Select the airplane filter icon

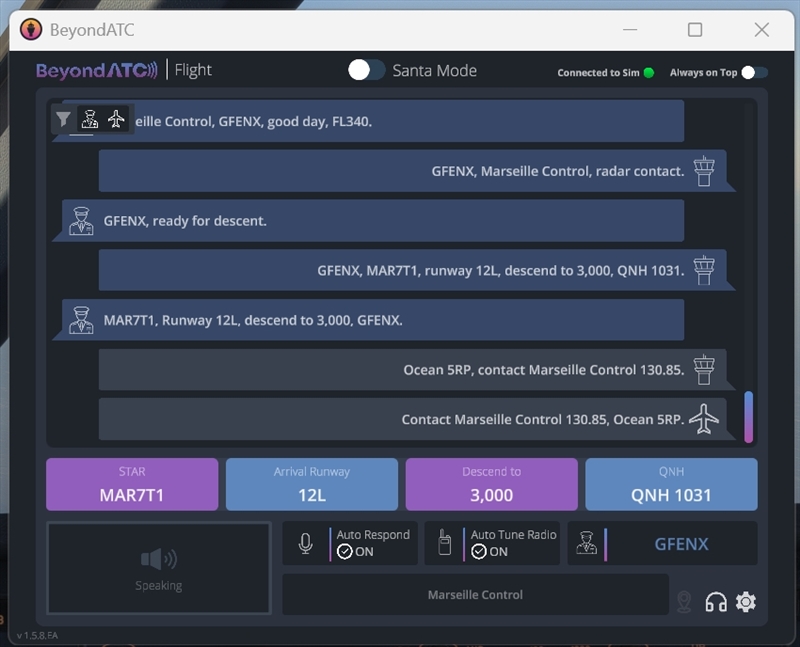click(x=113, y=119)
